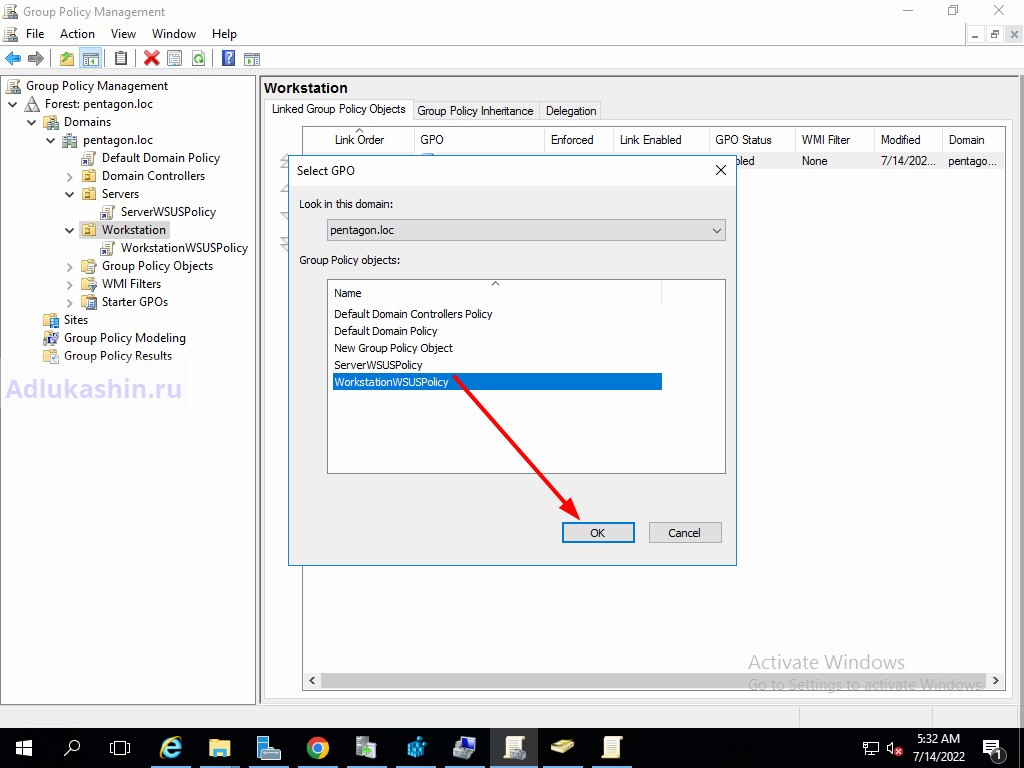
Task: Select 'New Group Policy Object' in the list
Action: click(x=393, y=348)
